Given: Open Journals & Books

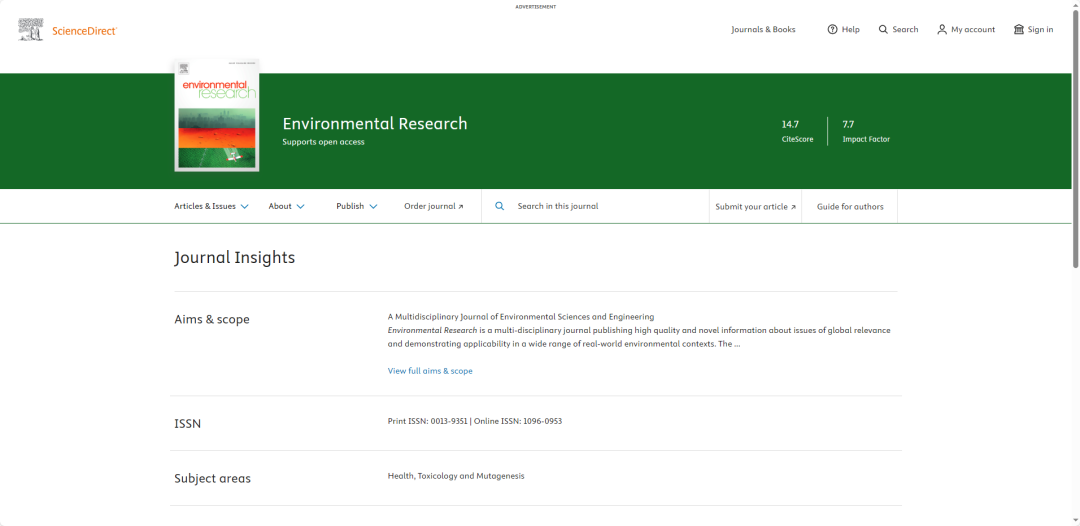Looking at the screenshot, I should tap(763, 30).
